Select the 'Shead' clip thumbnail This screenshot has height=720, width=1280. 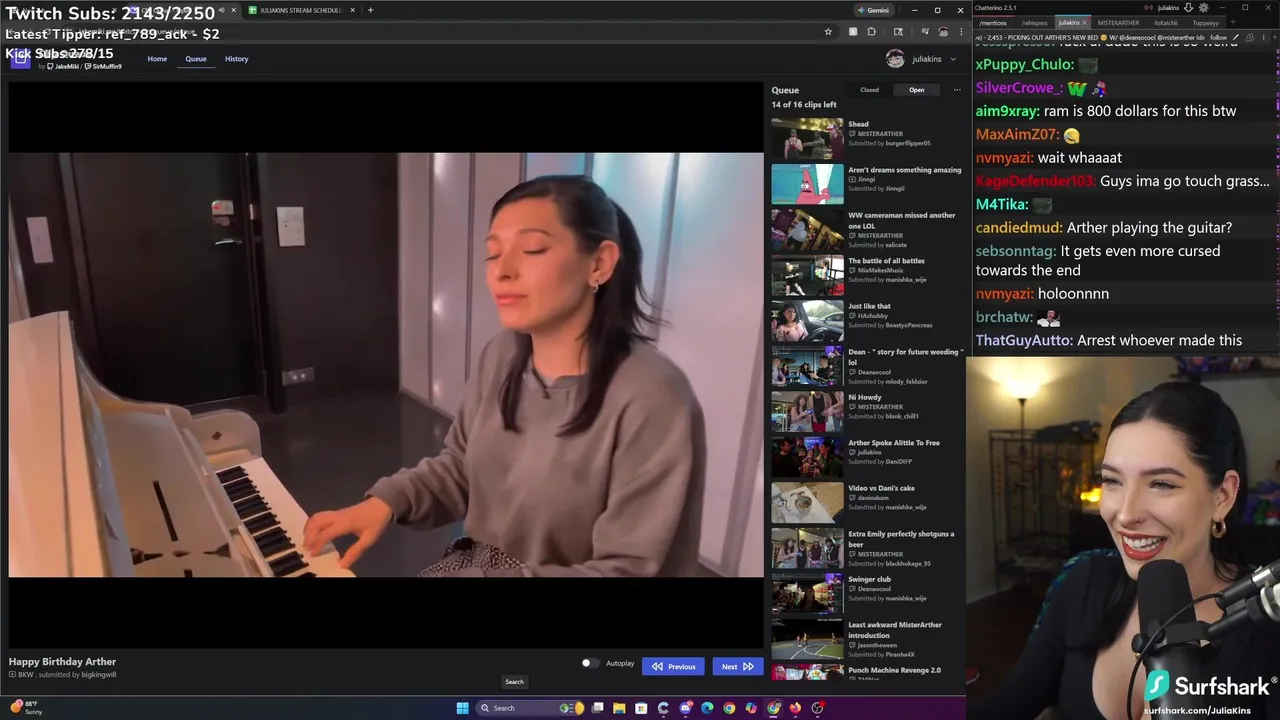(x=807, y=139)
